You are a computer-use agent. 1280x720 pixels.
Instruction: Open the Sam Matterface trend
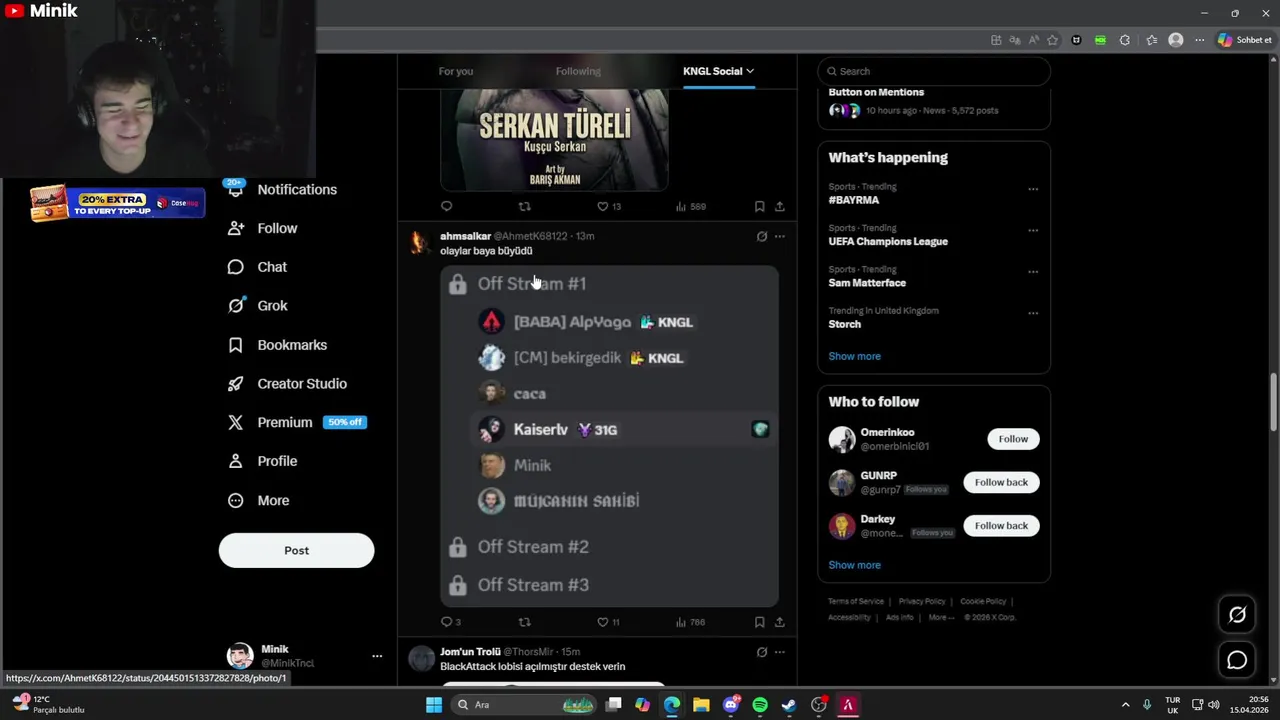pos(867,283)
